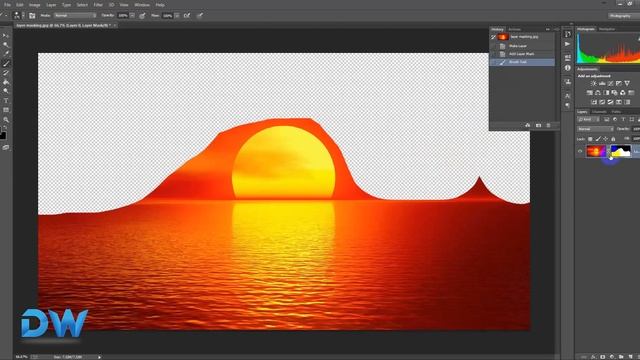
Task: Click the Selective Color adjustment icon
Action: [x=619, y=102]
